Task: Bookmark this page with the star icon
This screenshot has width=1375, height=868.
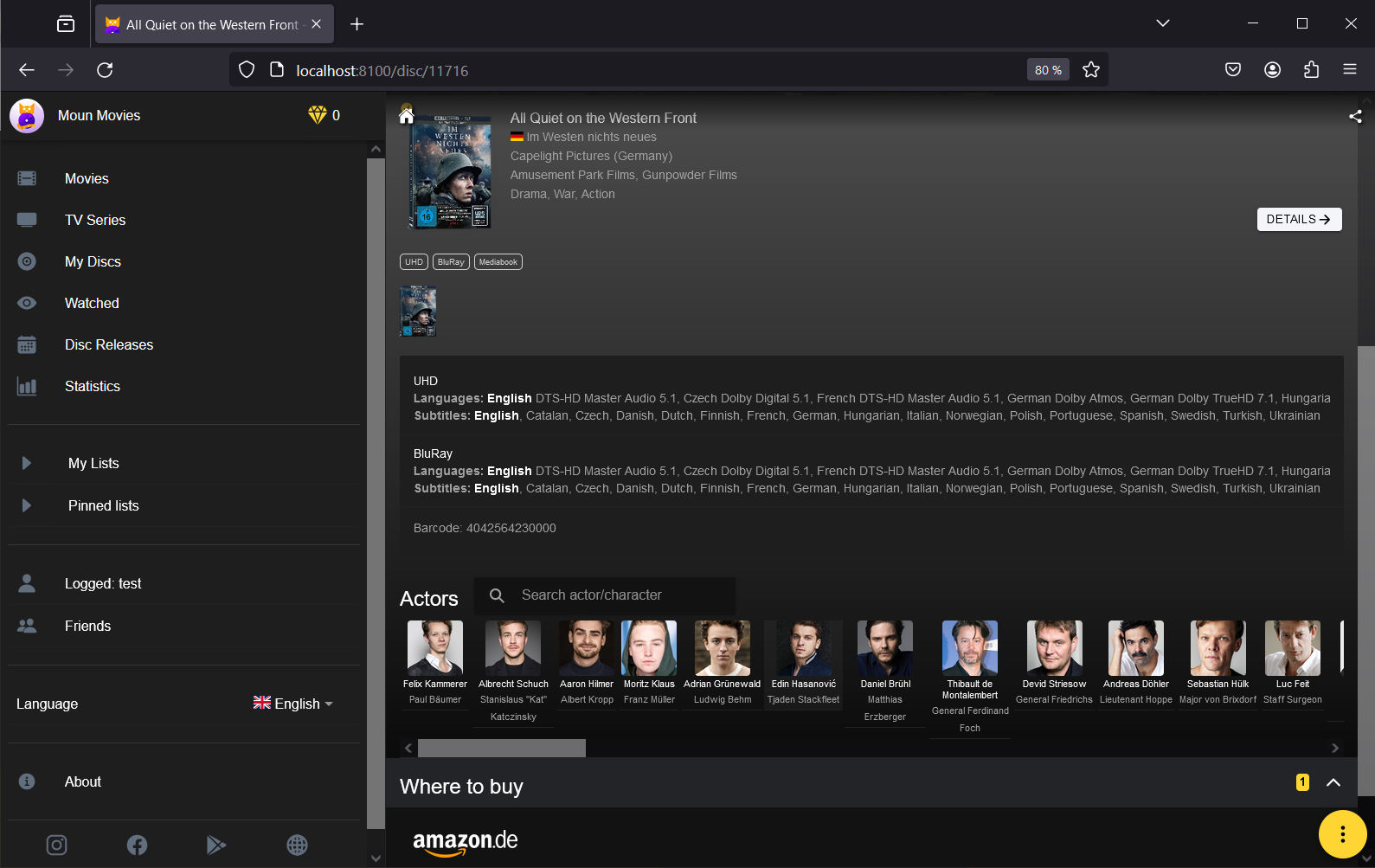Action: click(1090, 70)
